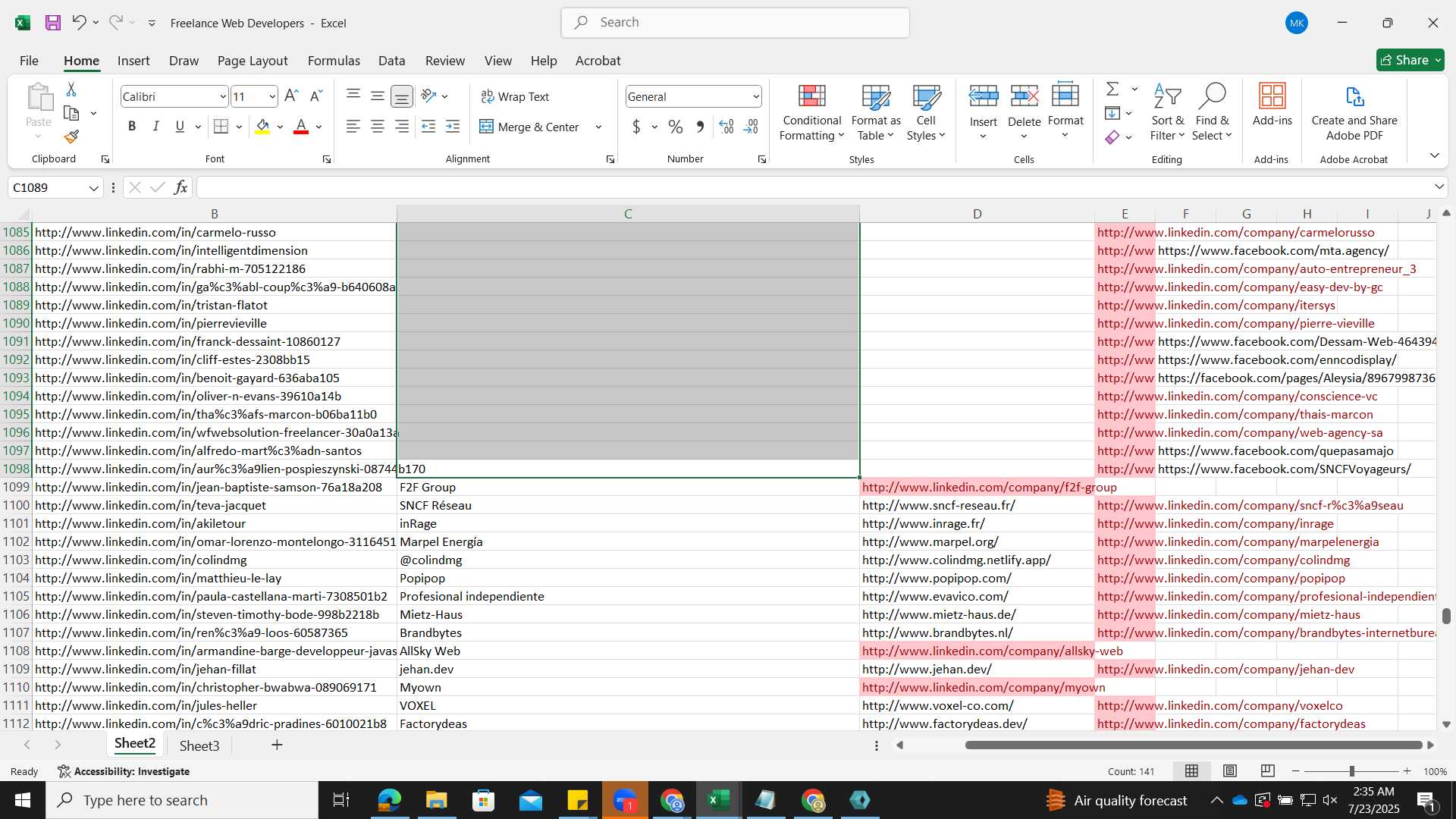This screenshot has height=819, width=1456.
Task: Increase indent in the Alignment group
Action: (x=453, y=127)
